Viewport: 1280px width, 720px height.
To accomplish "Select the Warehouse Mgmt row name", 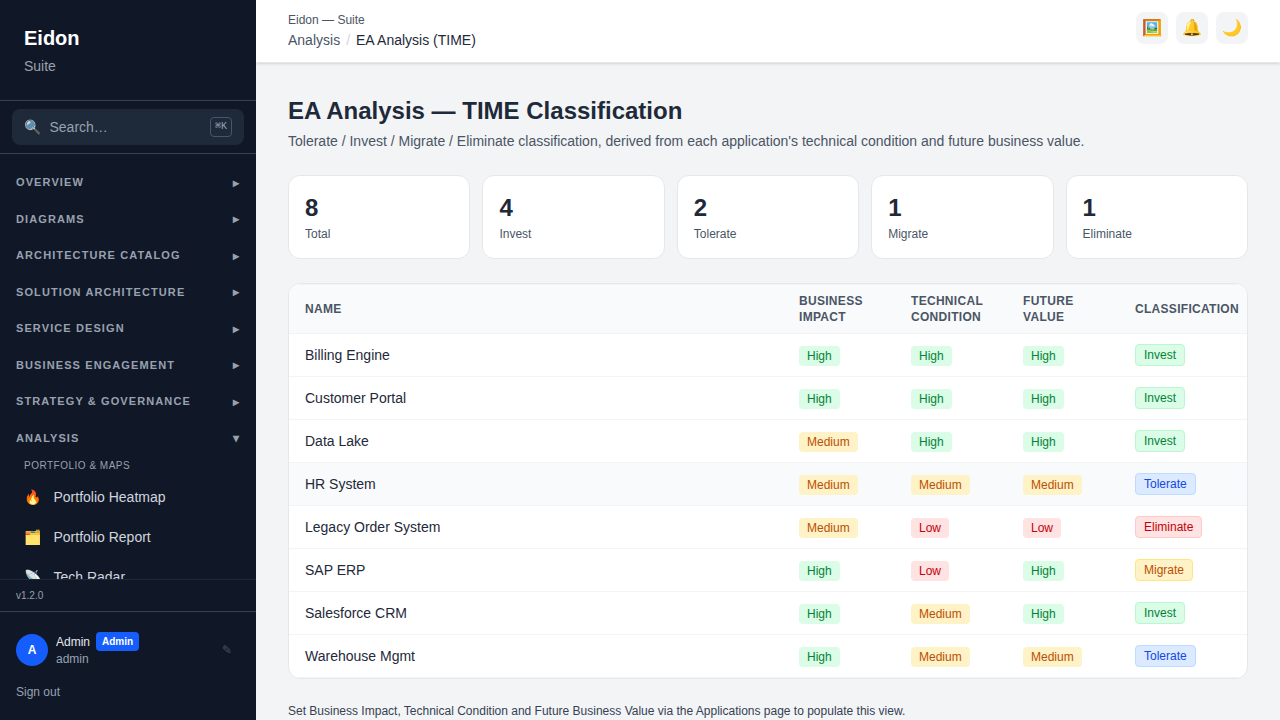I will (360, 656).
